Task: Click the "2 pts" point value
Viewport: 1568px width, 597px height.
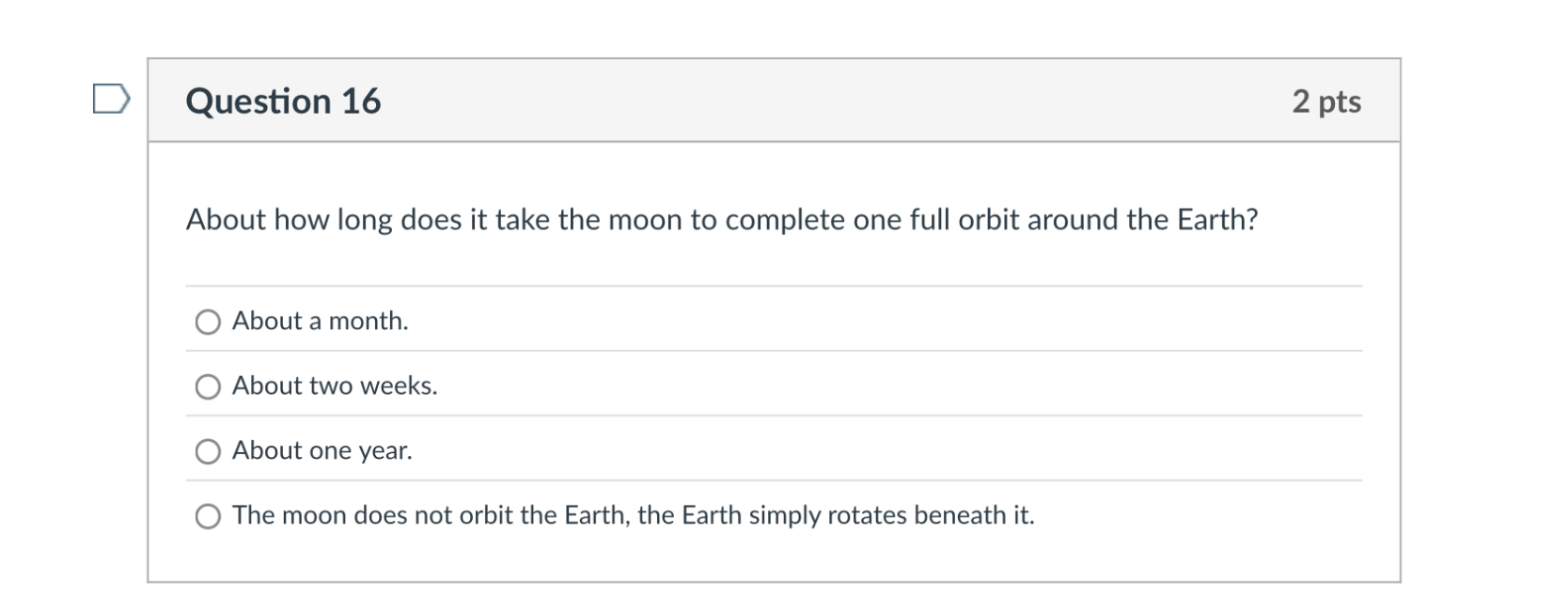Action: coord(1325,102)
